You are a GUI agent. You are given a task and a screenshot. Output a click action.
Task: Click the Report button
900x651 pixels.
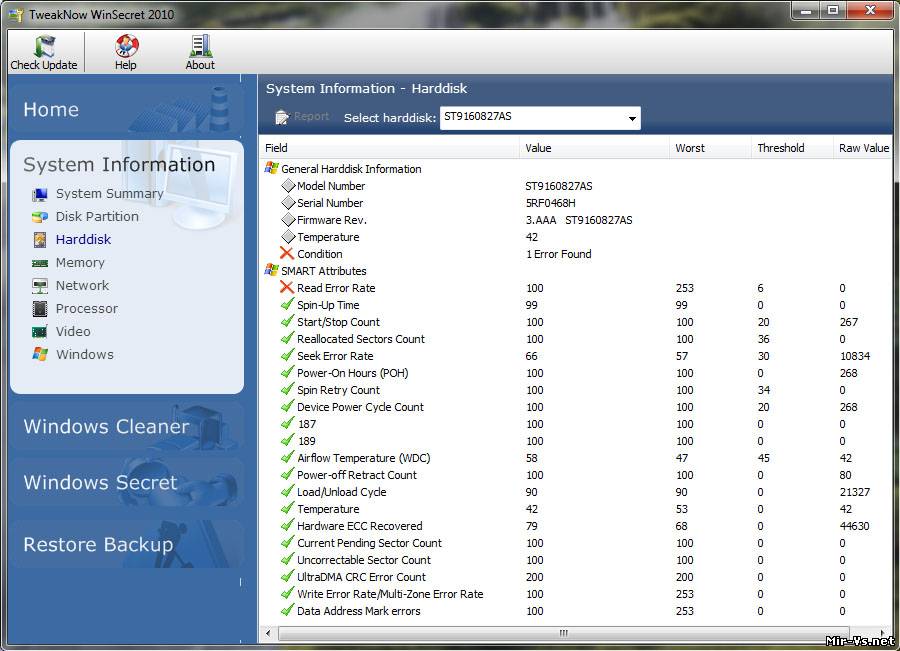(301, 117)
